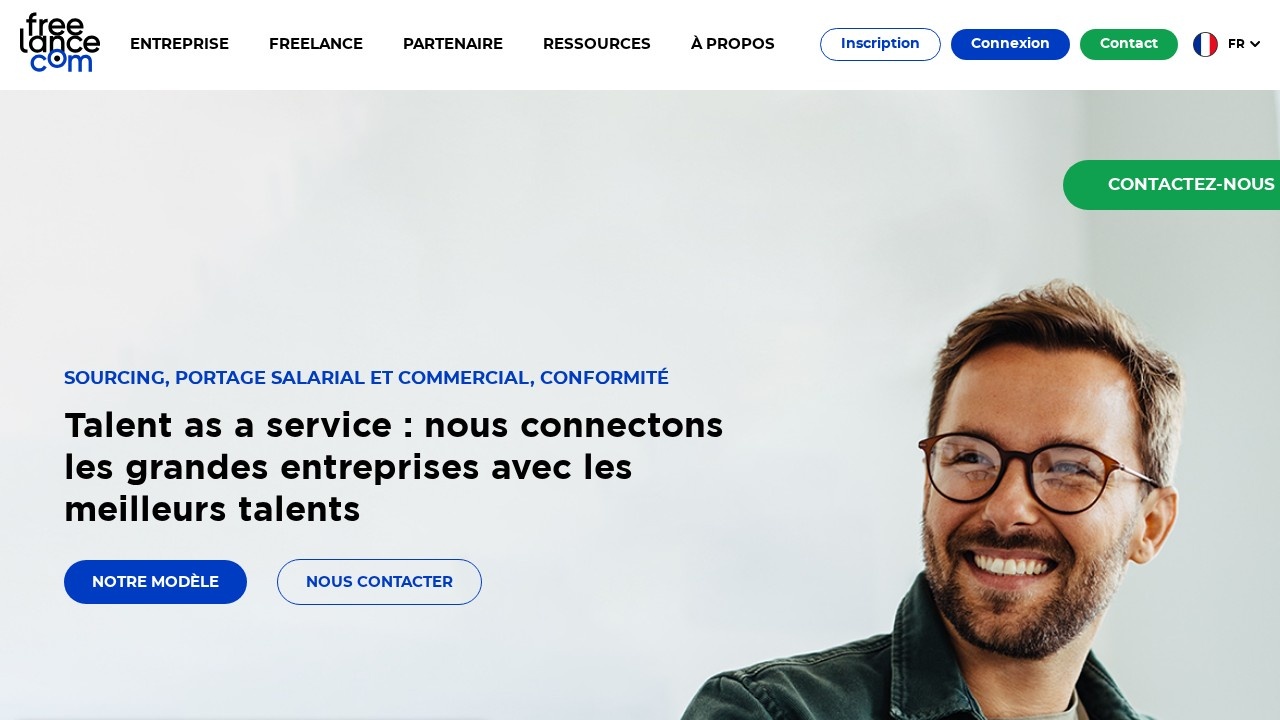Open the FREELANCE menu
Viewport: 1280px width, 720px height.
[x=316, y=44]
